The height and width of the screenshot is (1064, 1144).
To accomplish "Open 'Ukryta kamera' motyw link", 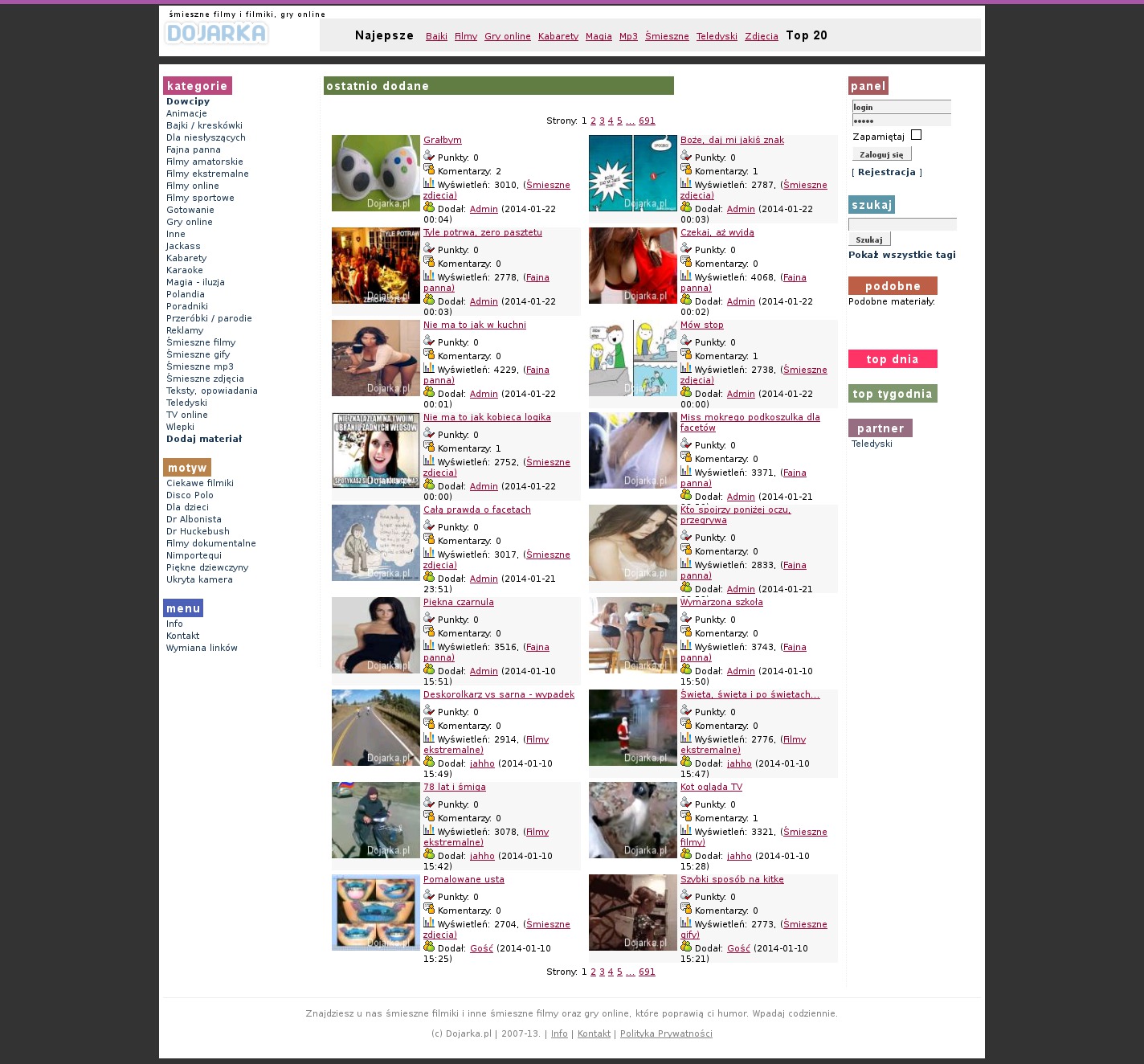I will click(199, 579).
